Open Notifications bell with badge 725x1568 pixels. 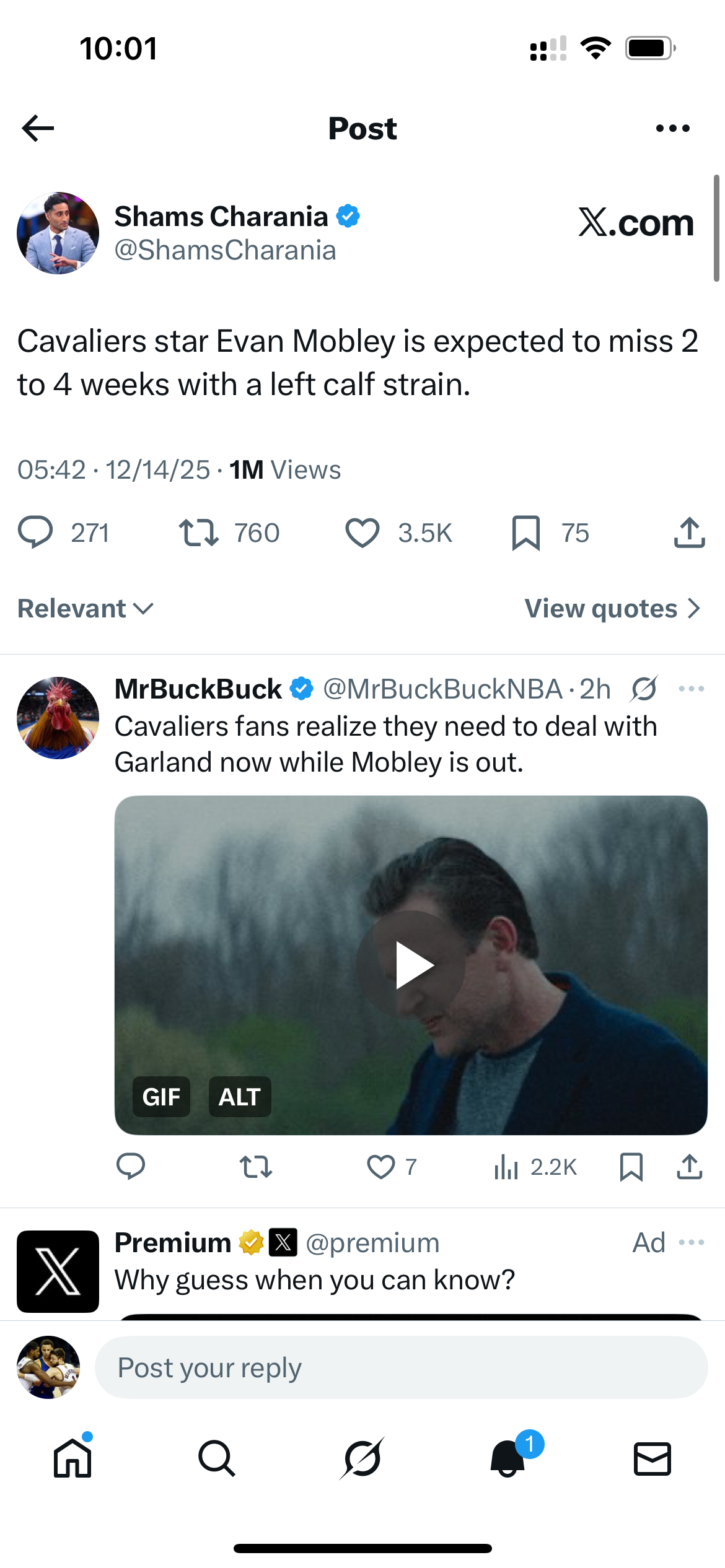(508, 1458)
